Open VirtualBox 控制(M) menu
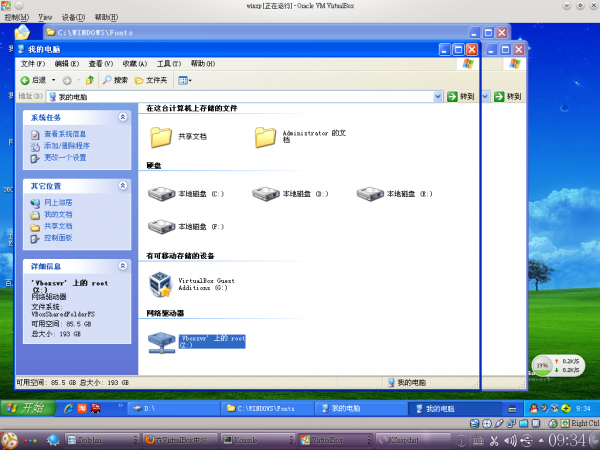Screen dimensions: 600x450 coord(16,17)
